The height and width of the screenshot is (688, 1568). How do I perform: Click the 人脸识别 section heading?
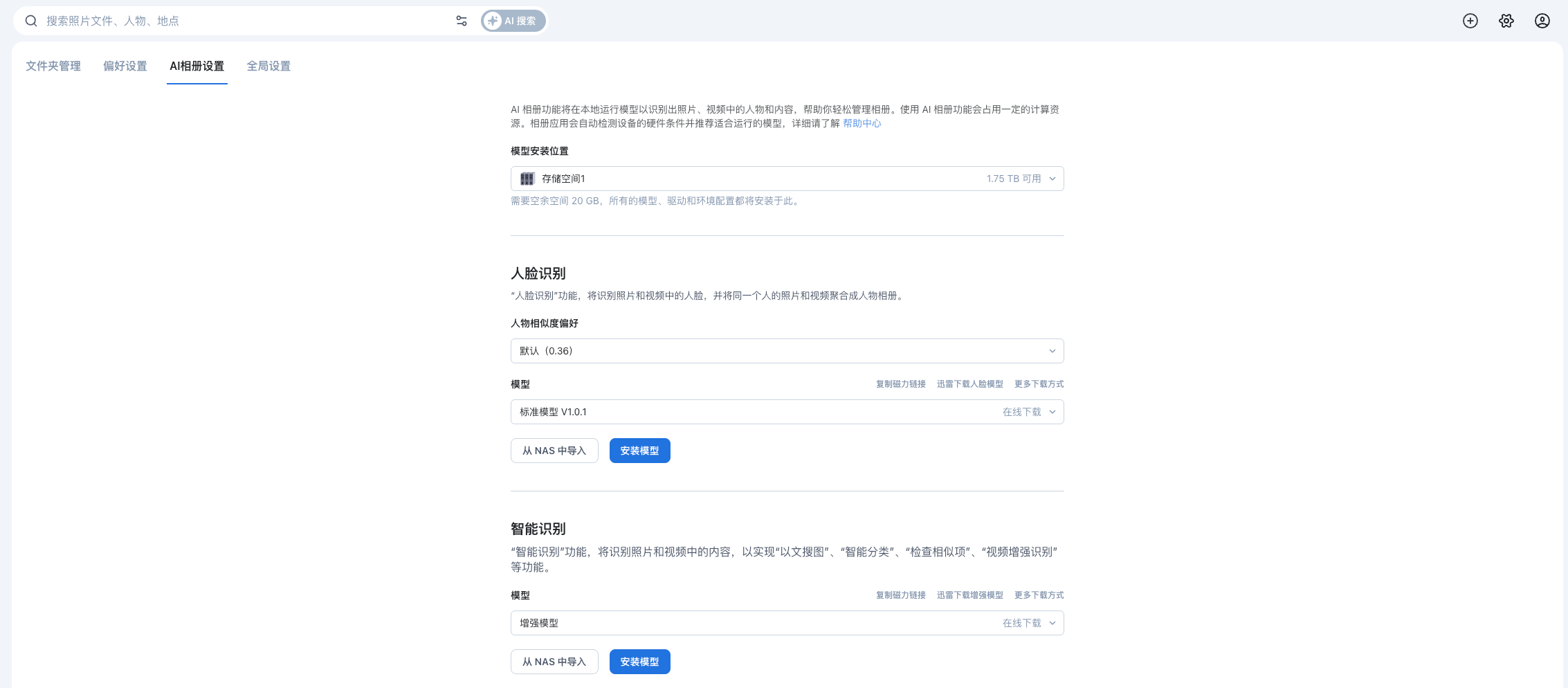[538, 273]
